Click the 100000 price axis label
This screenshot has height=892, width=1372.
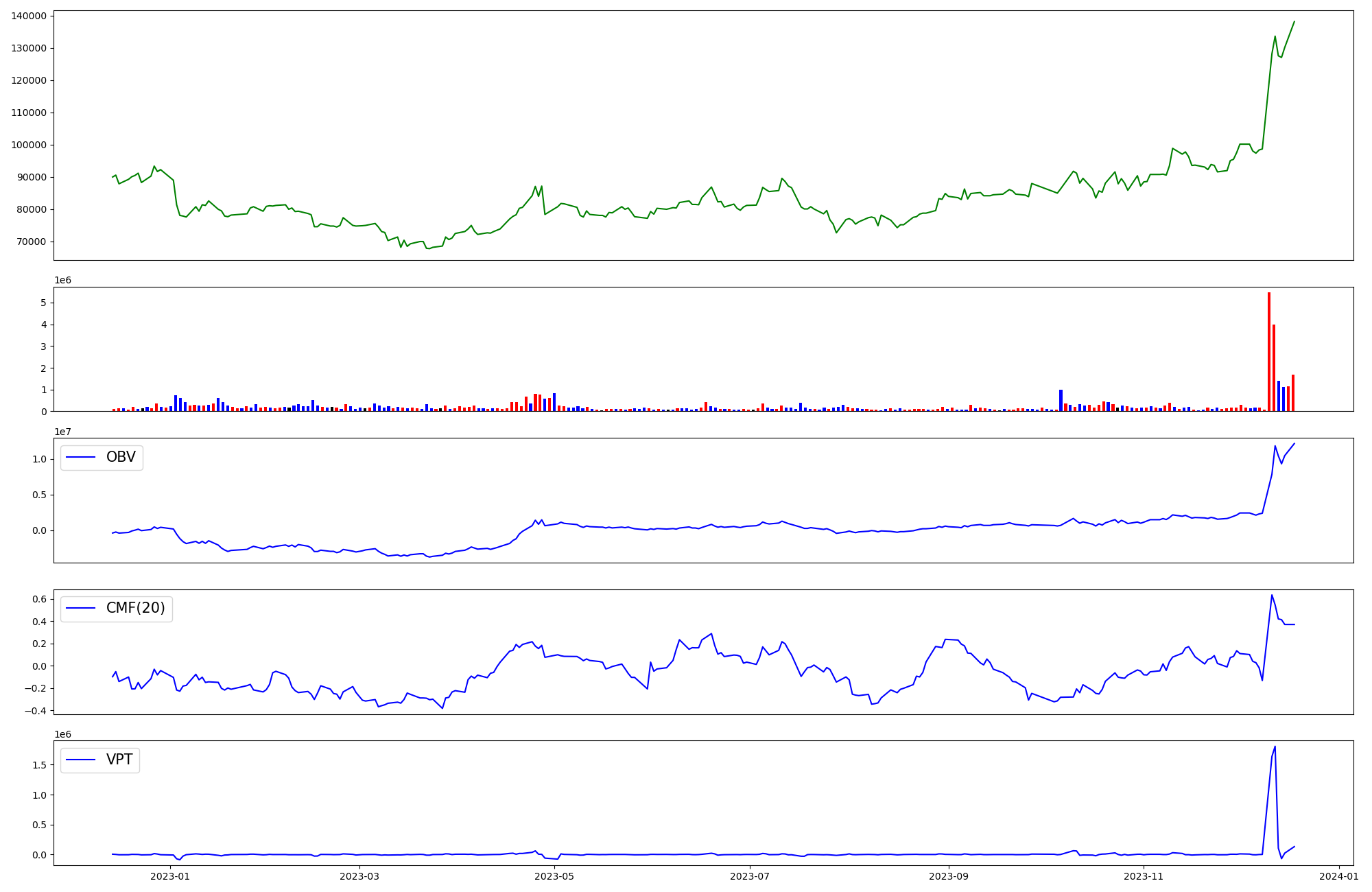click(29, 145)
